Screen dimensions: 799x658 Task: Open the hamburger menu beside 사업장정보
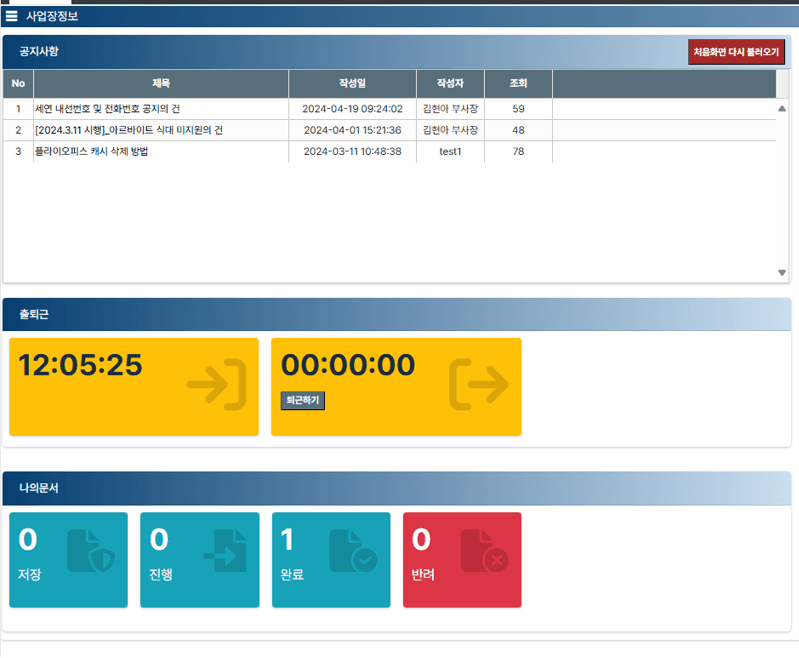(12, 16)
